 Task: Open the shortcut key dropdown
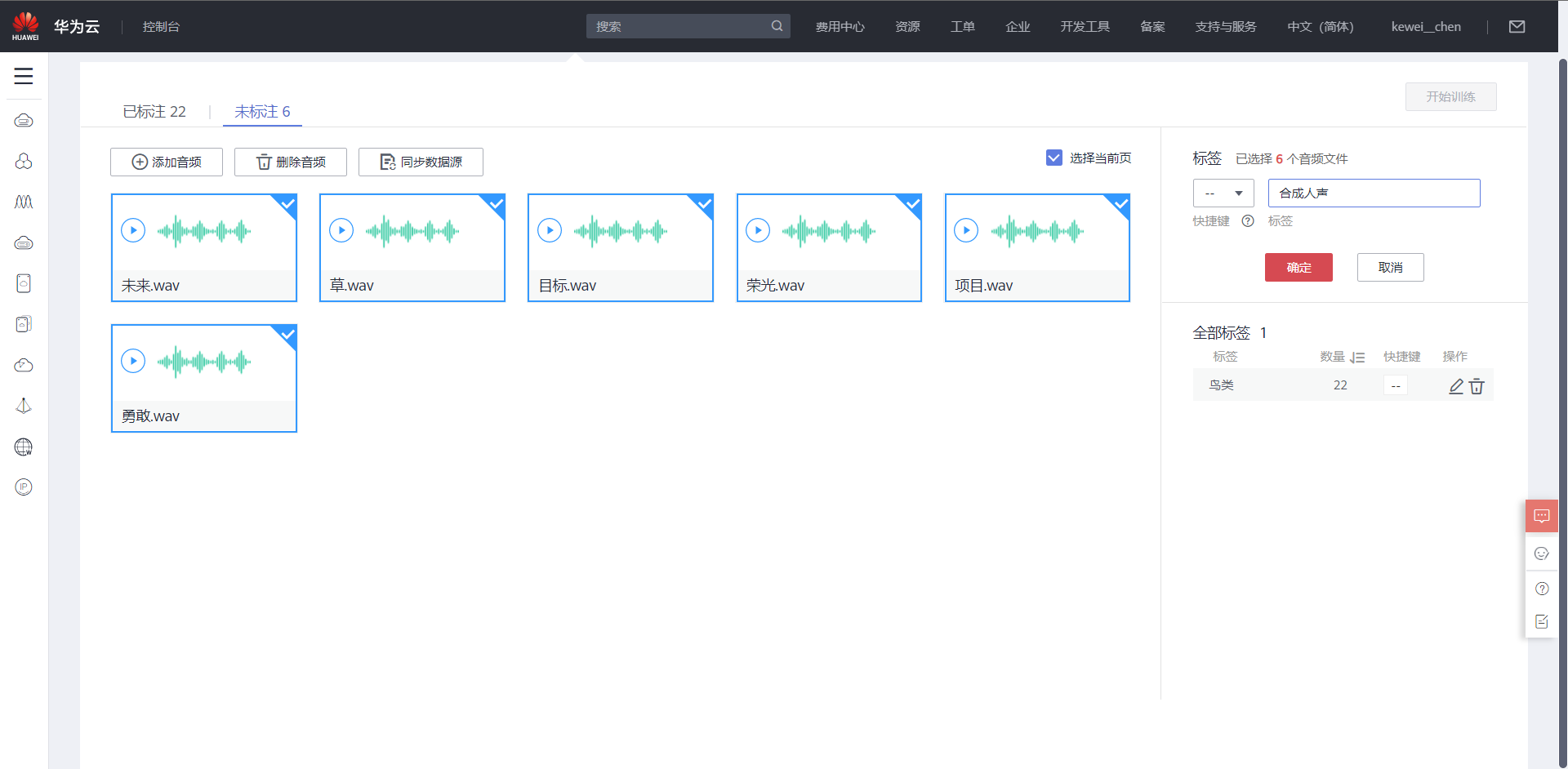pyautogui.click(x=1223, y=193)
